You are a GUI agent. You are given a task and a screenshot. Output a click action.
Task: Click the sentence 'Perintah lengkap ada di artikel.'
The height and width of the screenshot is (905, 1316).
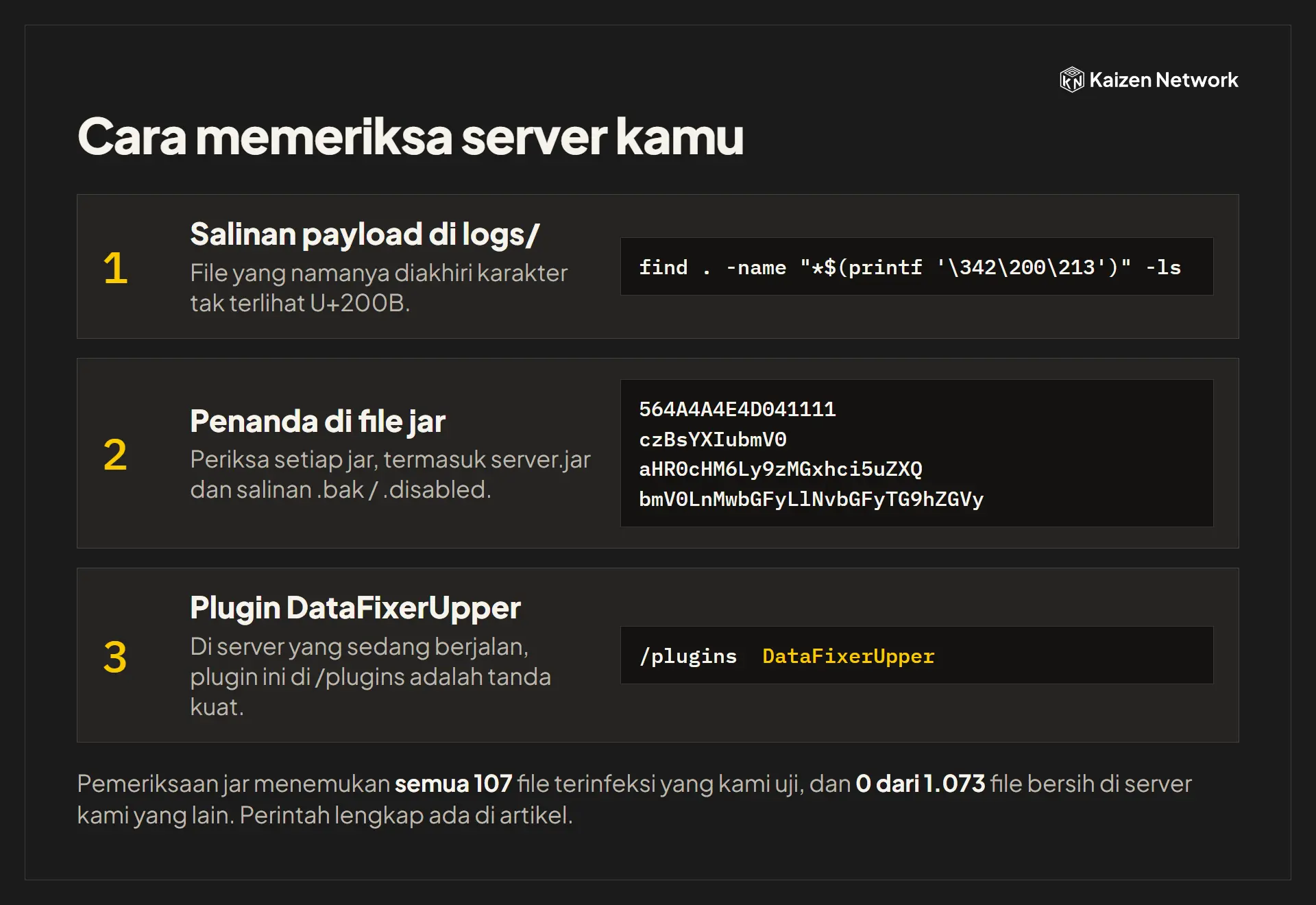[406, 815]
